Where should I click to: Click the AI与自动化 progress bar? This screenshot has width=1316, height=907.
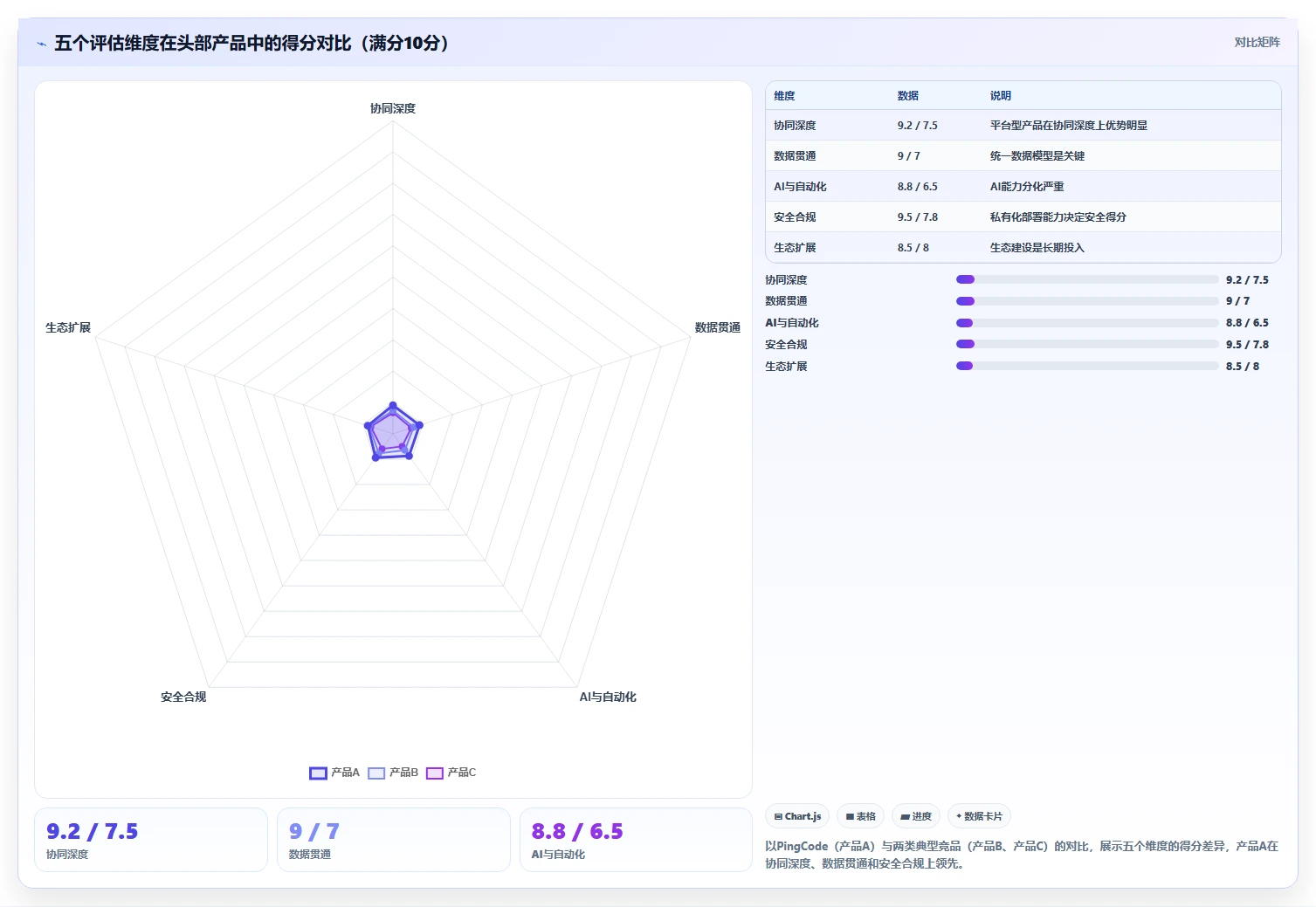click(x=1087, y=322)
